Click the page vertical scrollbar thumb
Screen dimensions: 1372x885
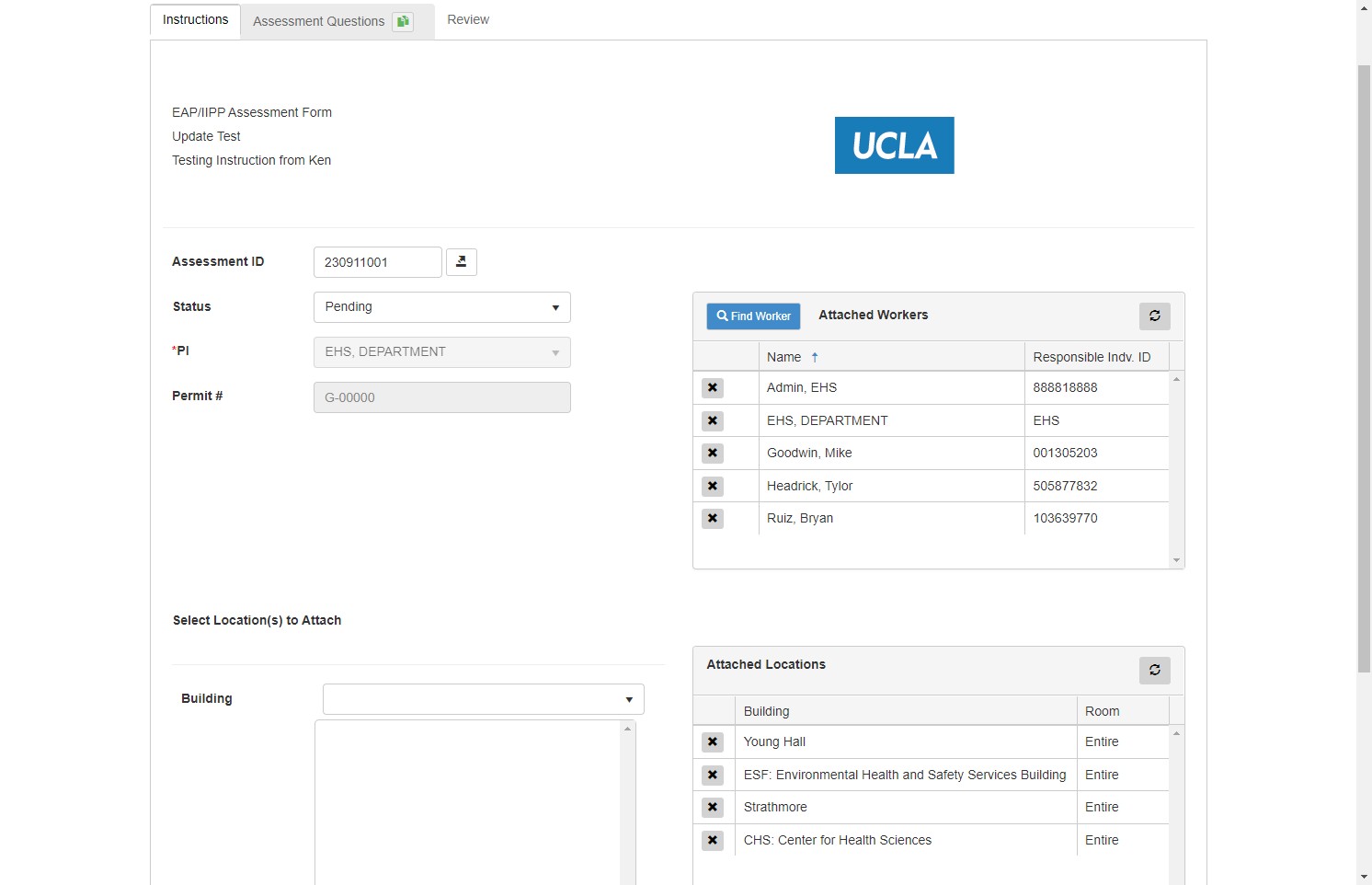pos(1365,368)
